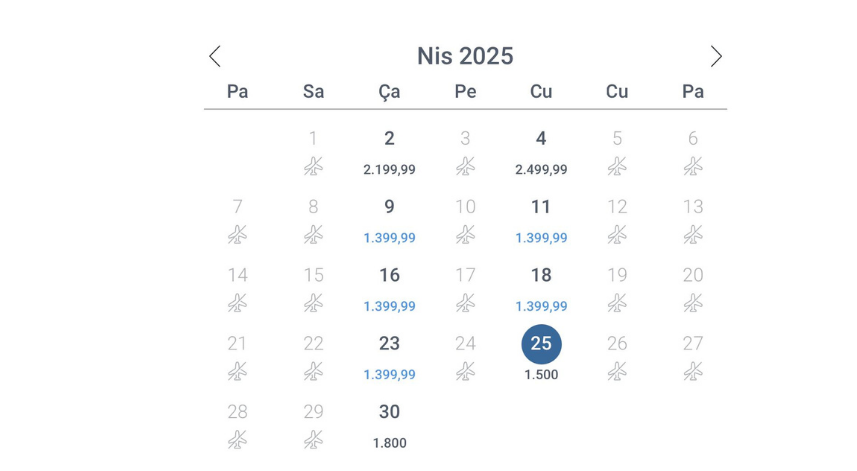Viewport: 857px width, 471px height.
Task: Go to the next month
Action: [x=716, y=57]
